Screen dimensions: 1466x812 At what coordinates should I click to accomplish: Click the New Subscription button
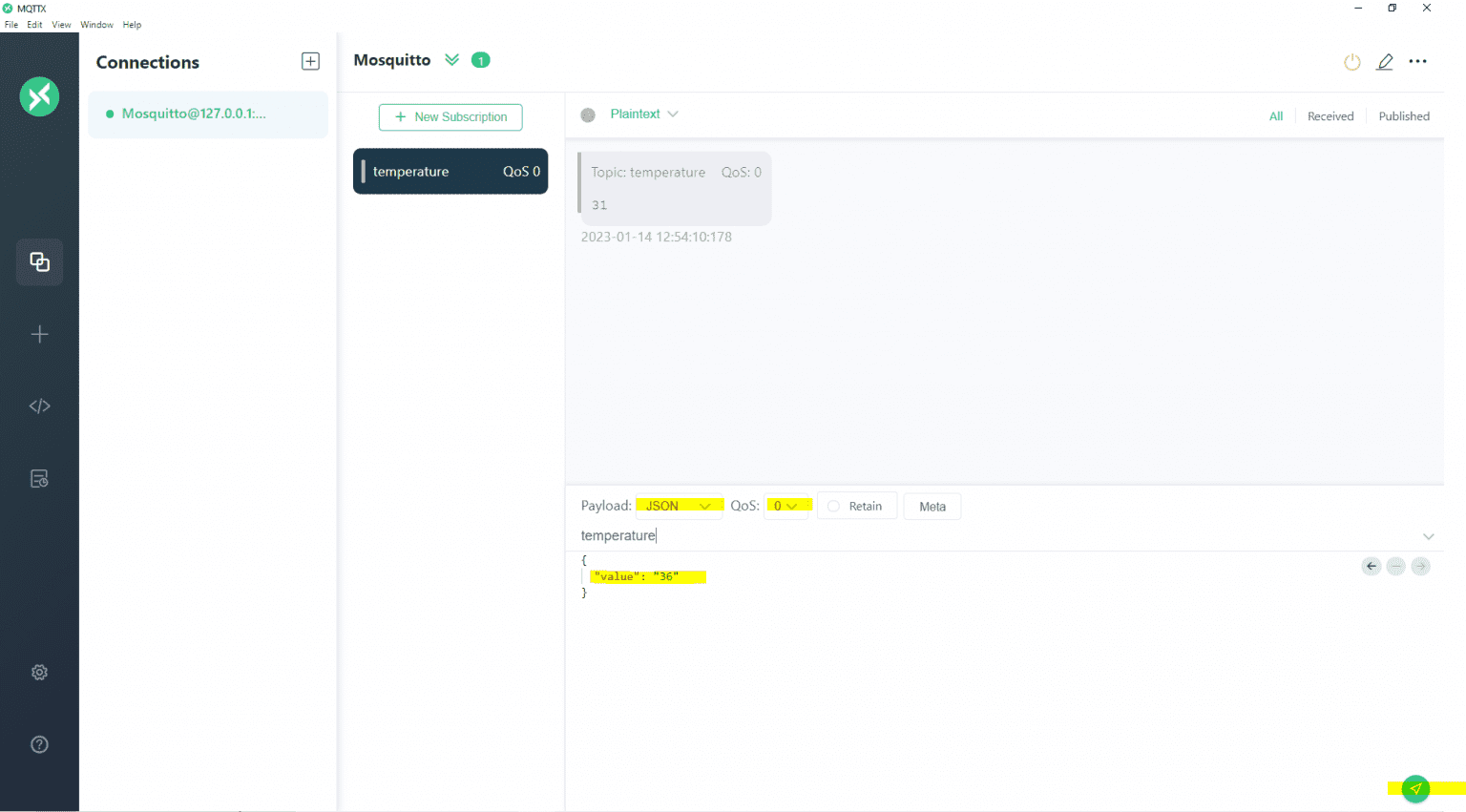click(450, 116)
